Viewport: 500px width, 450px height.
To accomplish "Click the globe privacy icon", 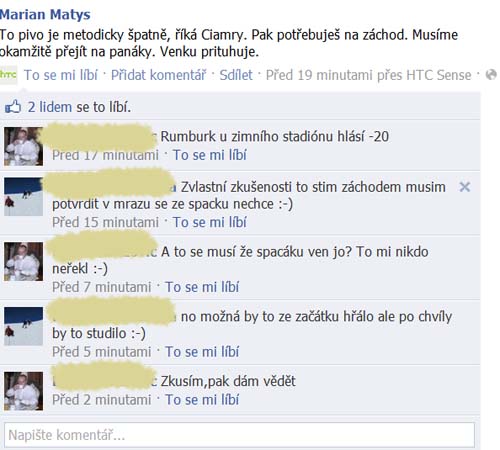I will (491, 75).
